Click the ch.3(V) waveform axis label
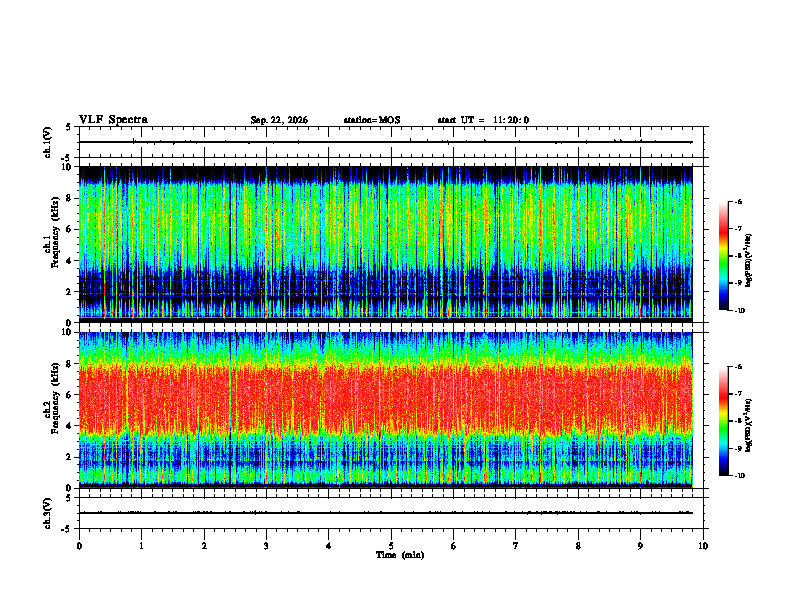The width and height of the screenshot is (792, 612). coord(48,513)
